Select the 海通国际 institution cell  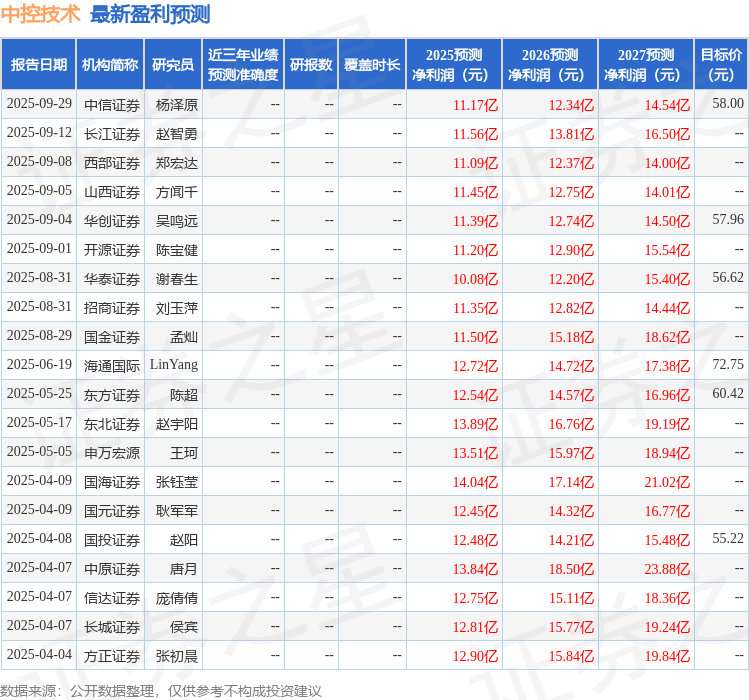[111, 366]
